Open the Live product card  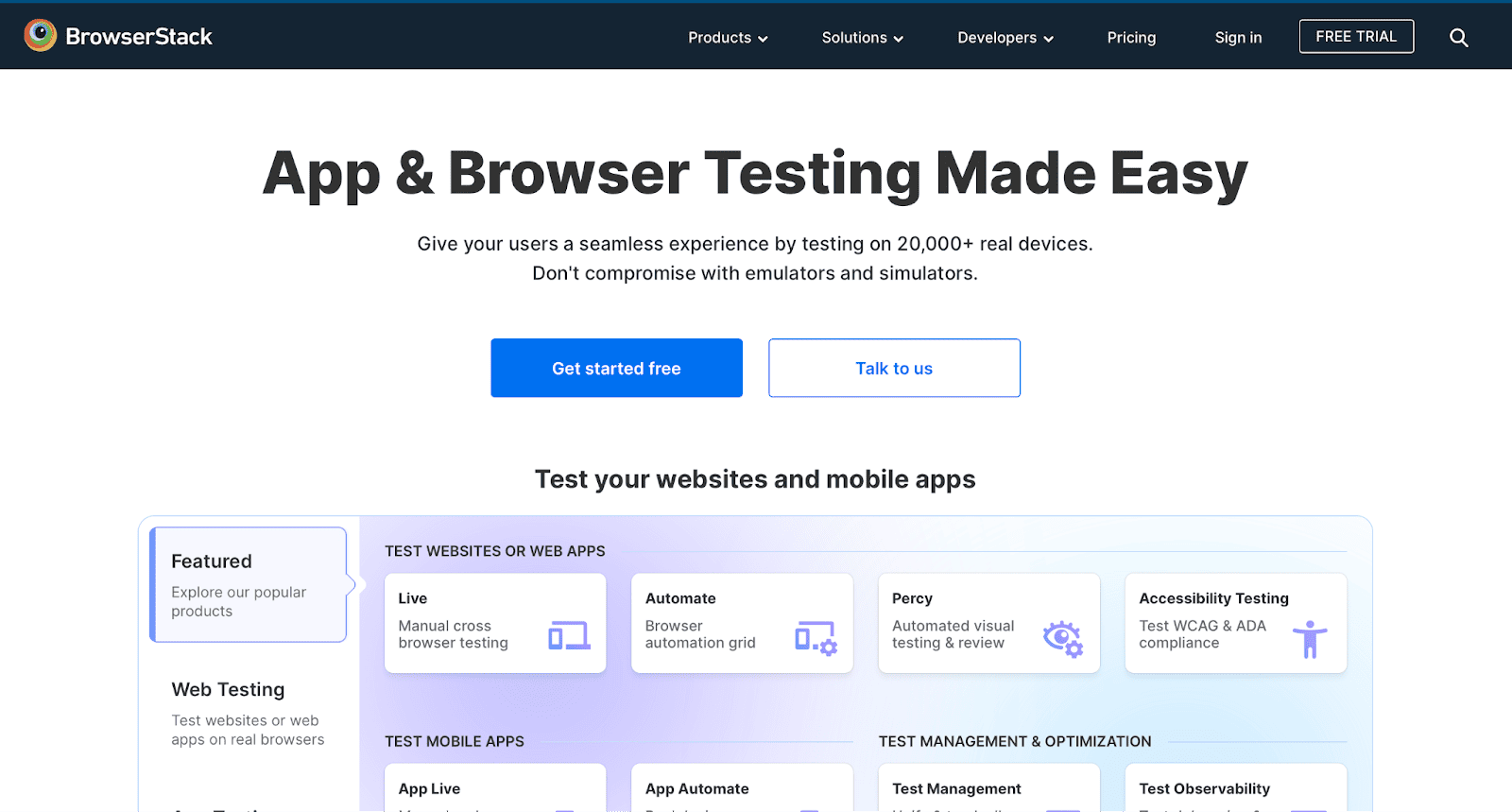[495, 623]
